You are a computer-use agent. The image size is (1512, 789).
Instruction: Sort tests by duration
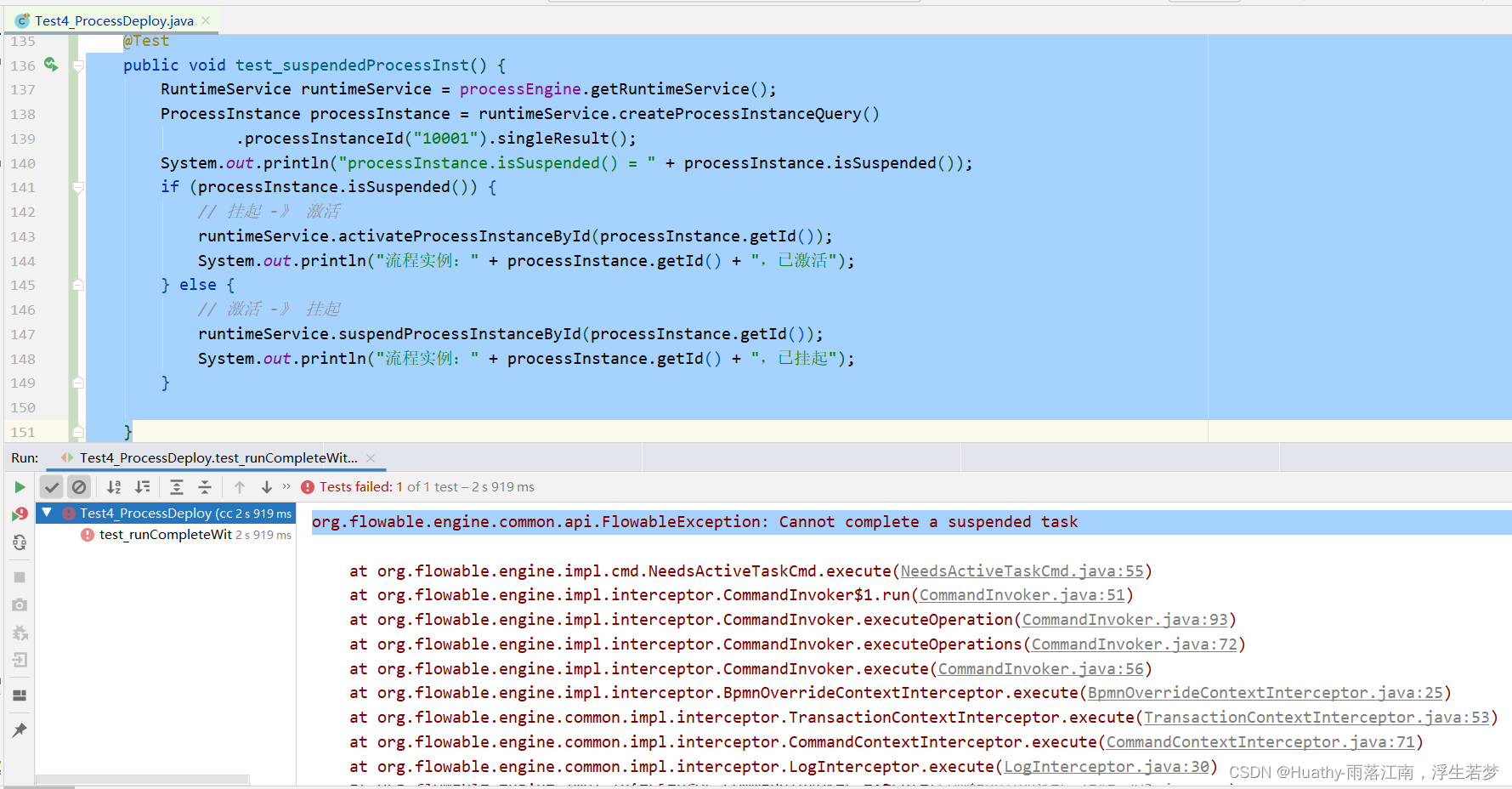143,487
